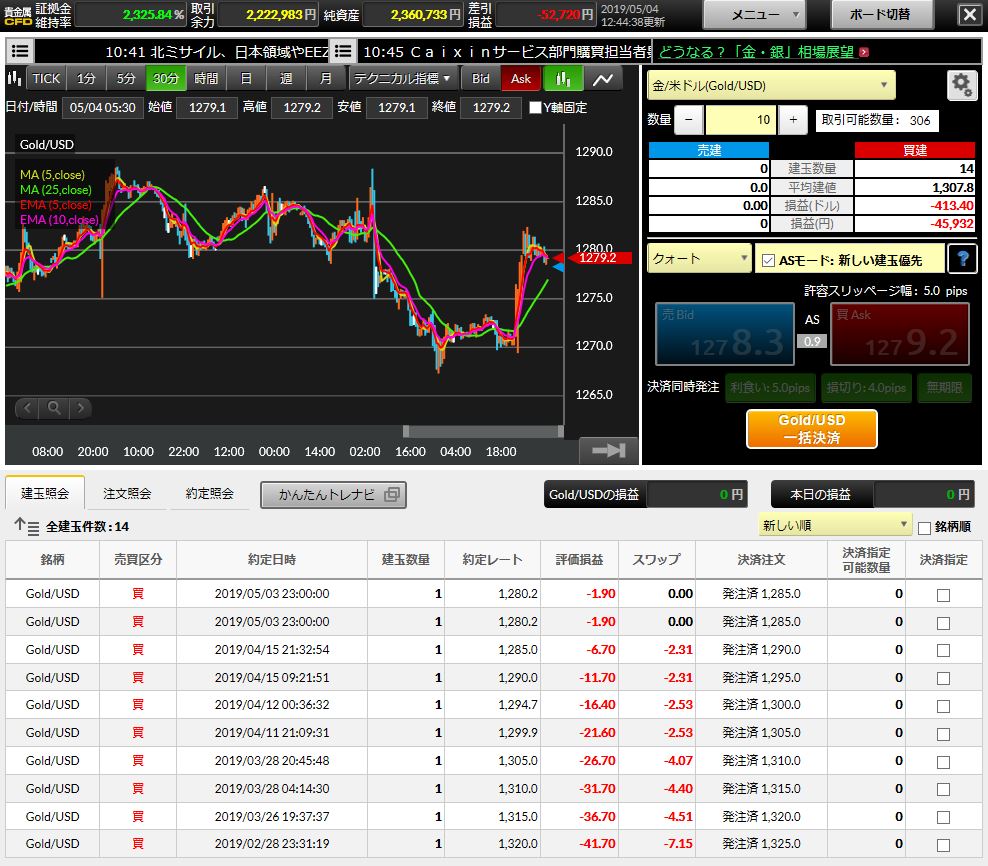Increase quantity with the plus button

click(793, 120)
